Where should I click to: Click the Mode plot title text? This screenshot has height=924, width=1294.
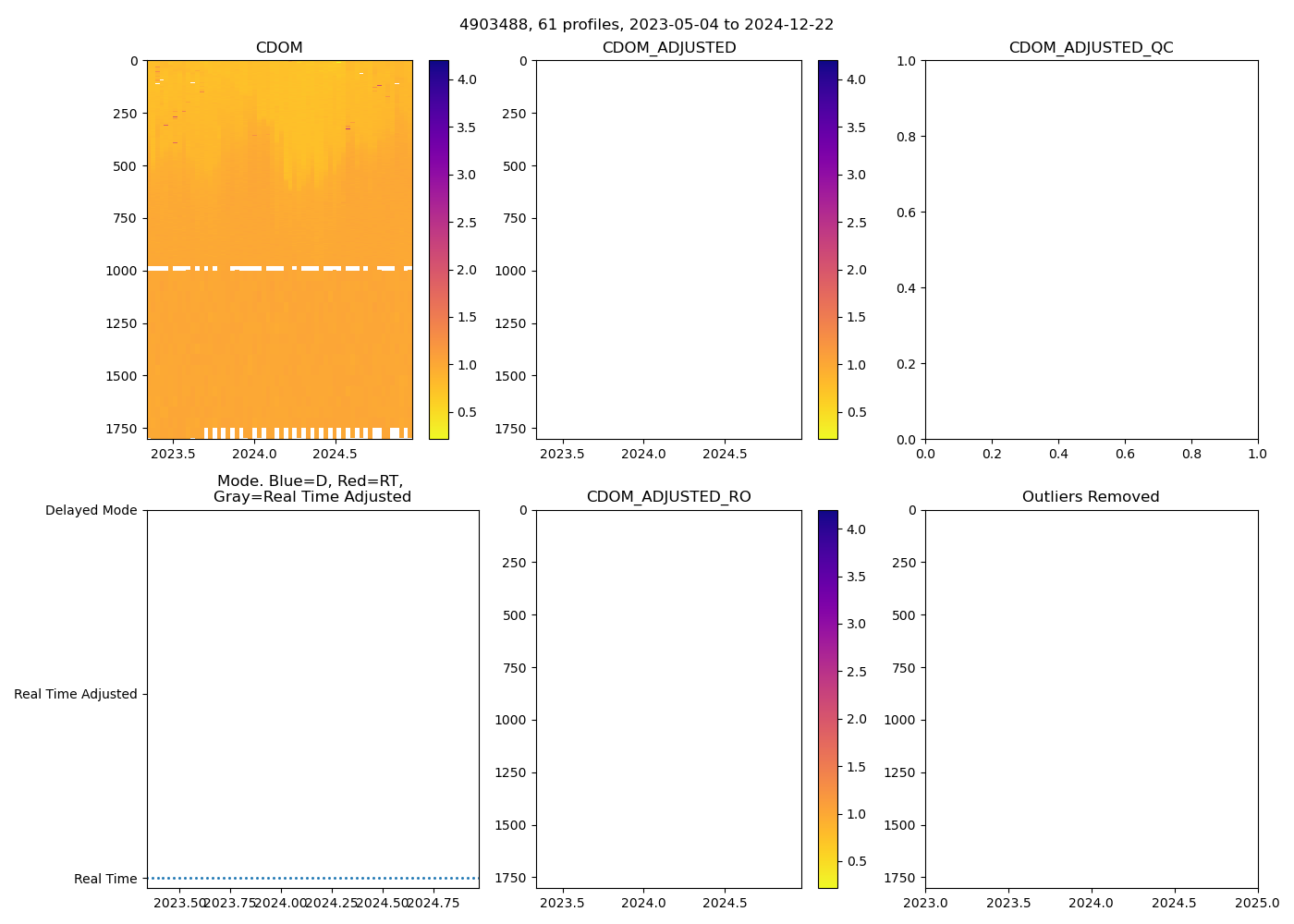pyautogui.click(x=311, y=489)
